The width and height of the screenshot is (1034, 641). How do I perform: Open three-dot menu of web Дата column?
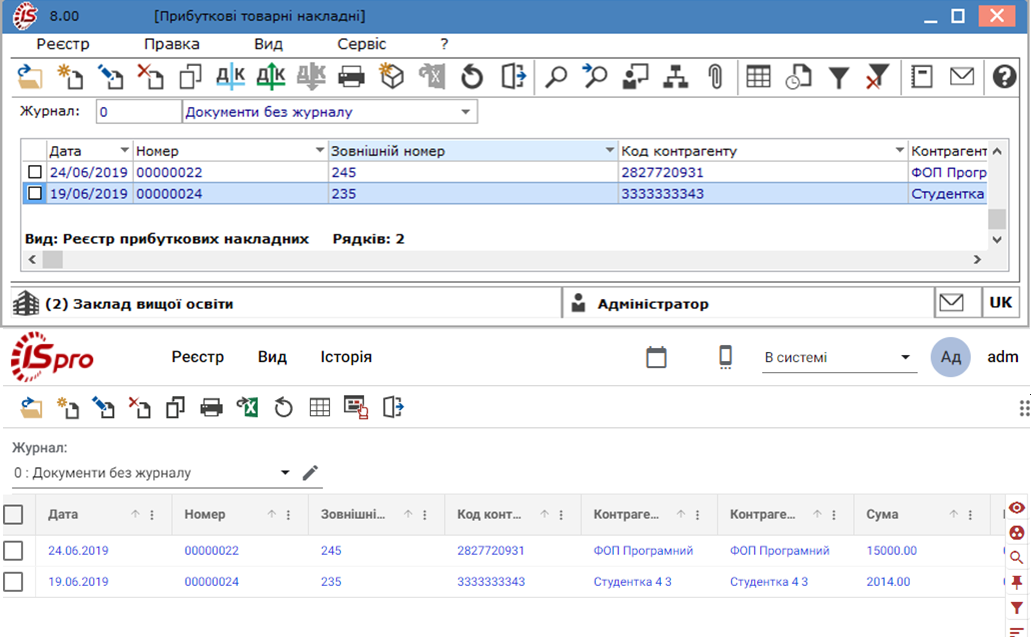click(x=152, y=515)
